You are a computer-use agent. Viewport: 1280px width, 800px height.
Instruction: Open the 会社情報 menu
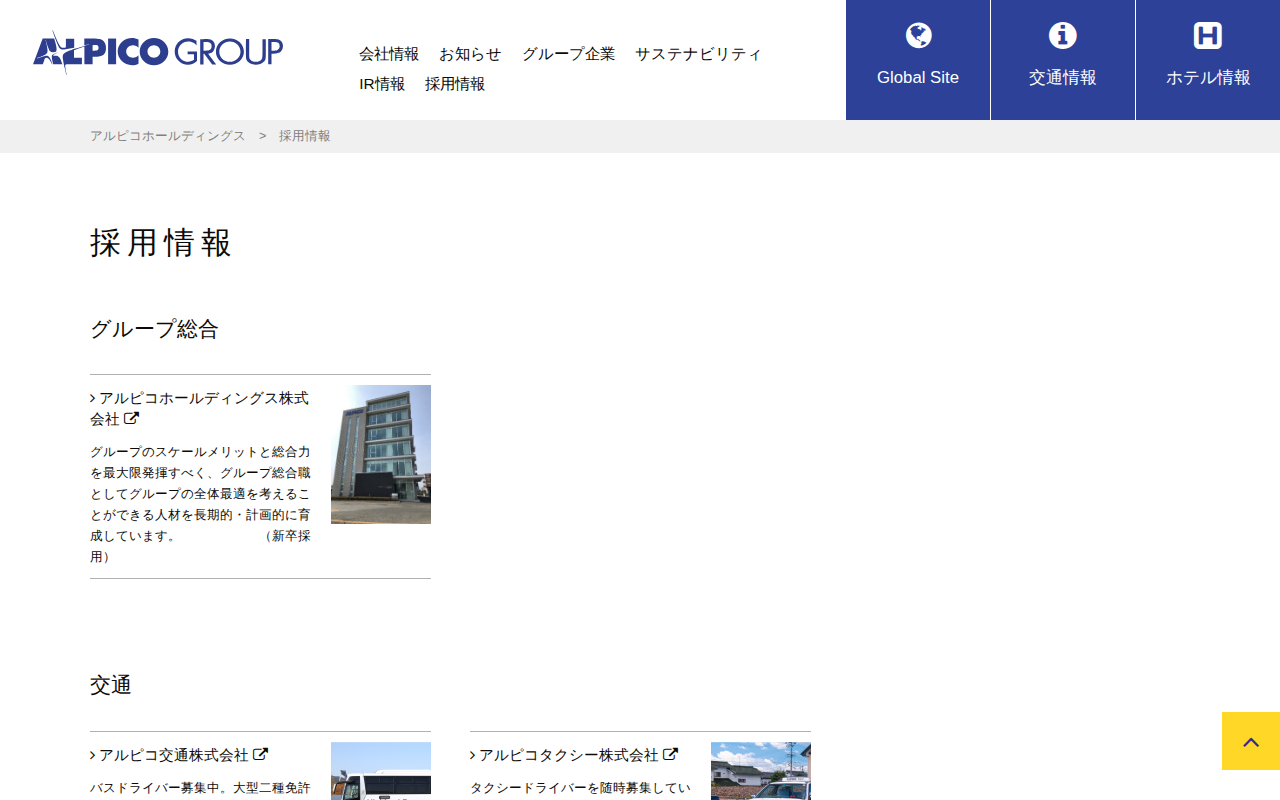pos(389,54)
